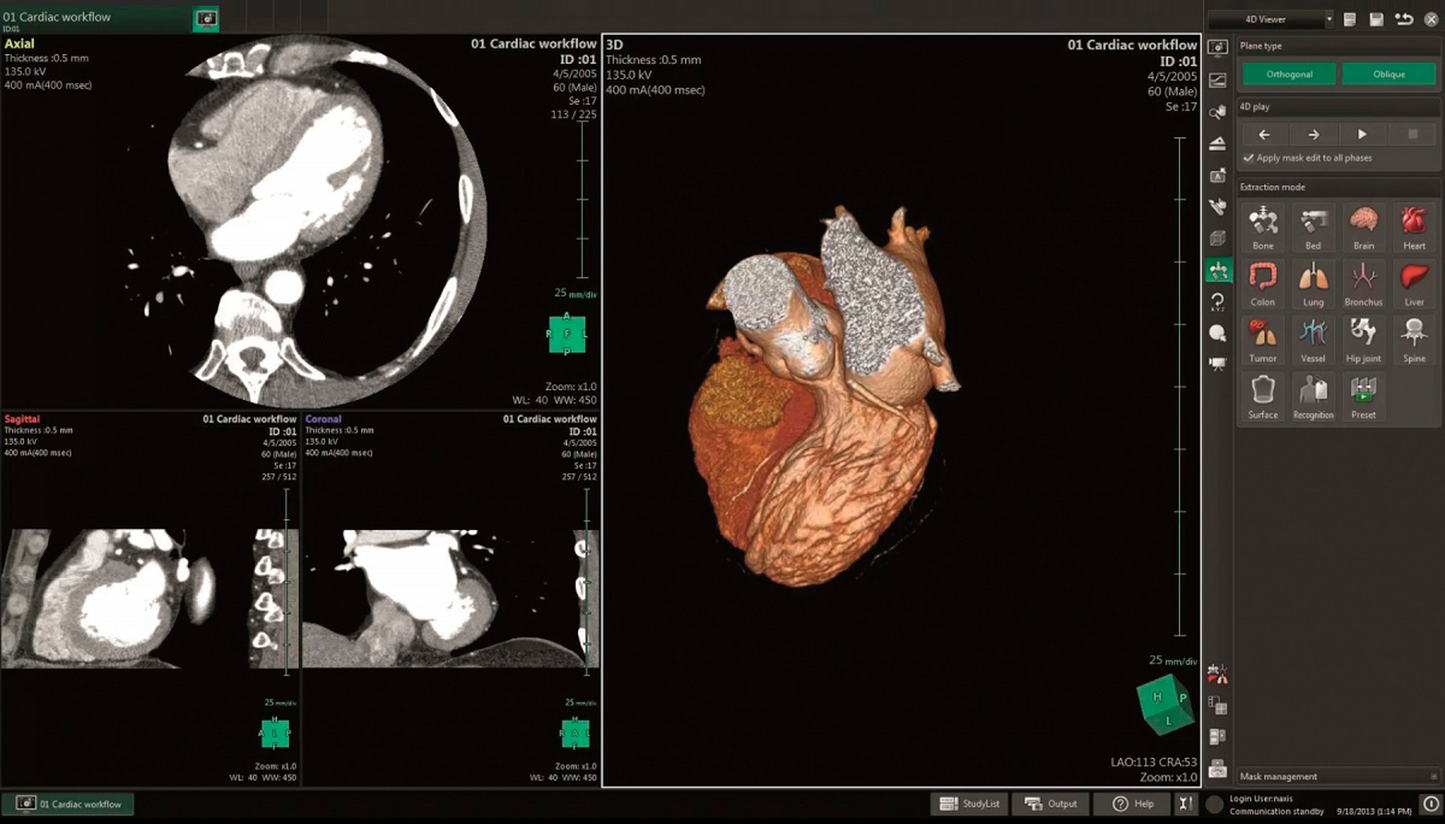The height and width of the screenshot is (824, 1445).
Task: Open the Recognition extraction tool
Action: point(1313,396)
